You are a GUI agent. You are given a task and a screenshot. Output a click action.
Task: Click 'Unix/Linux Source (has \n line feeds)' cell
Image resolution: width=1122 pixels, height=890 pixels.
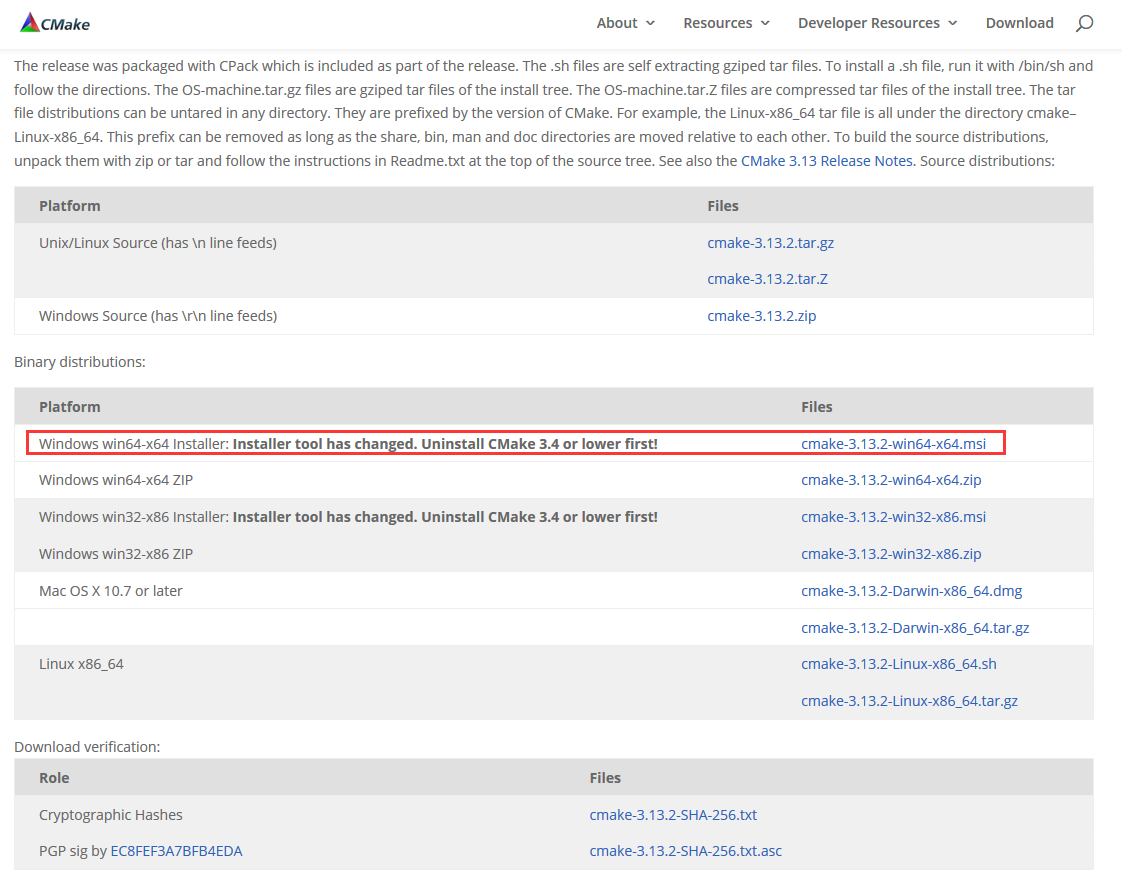[157, 243]
